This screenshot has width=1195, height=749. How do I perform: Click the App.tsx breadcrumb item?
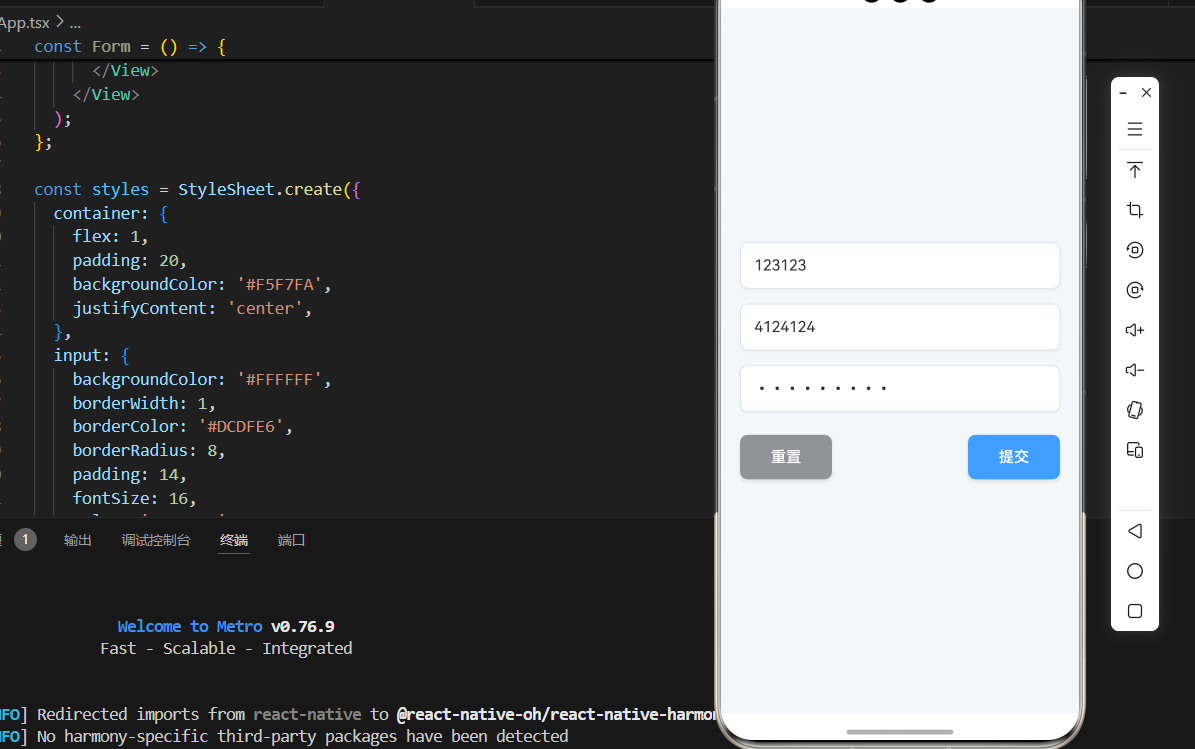click(24, 23)
